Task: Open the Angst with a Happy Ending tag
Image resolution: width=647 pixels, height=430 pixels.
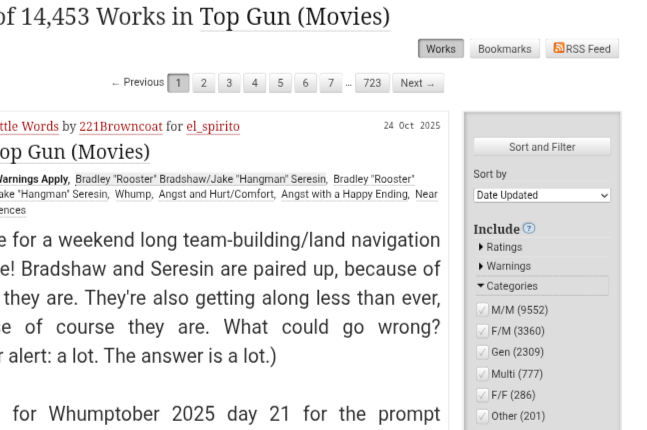Action: tap(345, 194)
